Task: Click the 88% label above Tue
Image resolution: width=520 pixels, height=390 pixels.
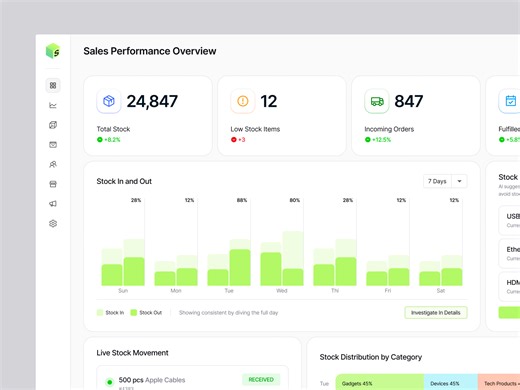Action: [x=242, y=200]
